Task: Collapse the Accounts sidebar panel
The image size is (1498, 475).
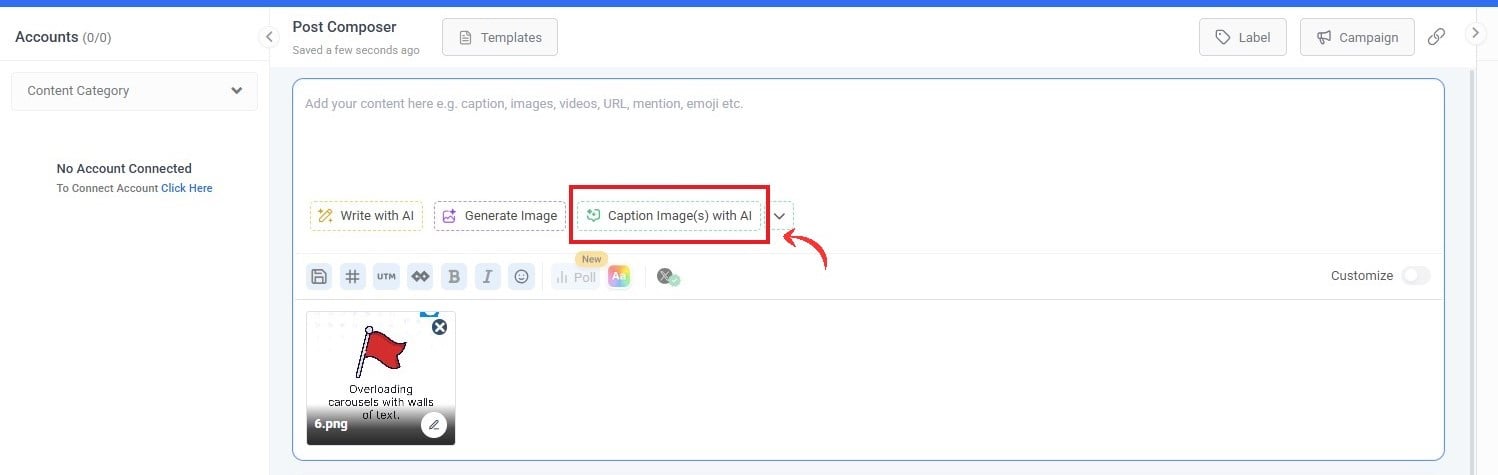Action: pyautogui.click(x=268, y=37)
